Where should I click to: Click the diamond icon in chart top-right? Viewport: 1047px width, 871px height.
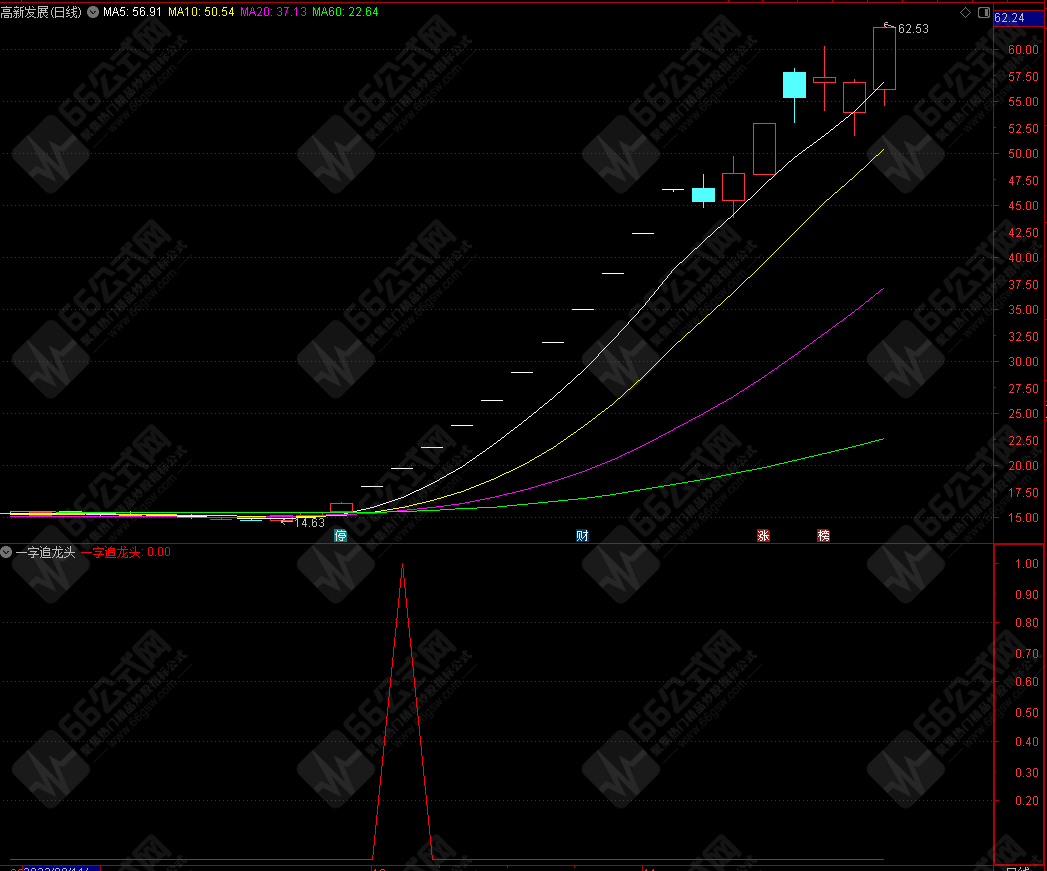click(966, 13)
